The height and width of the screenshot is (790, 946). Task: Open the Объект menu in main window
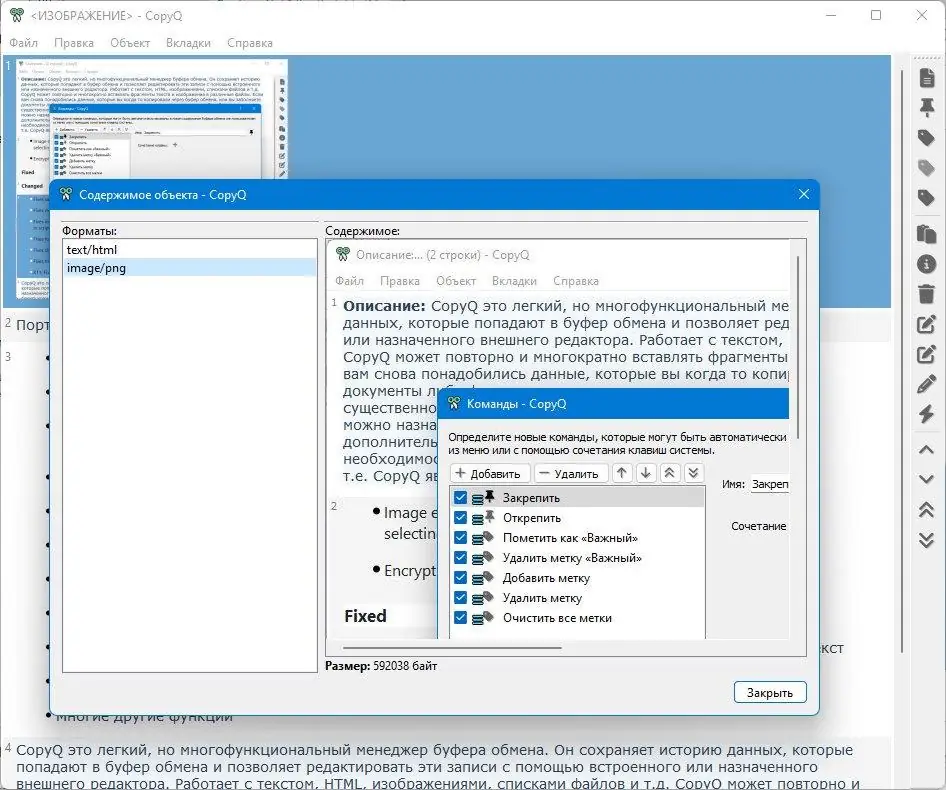point(130,43)
